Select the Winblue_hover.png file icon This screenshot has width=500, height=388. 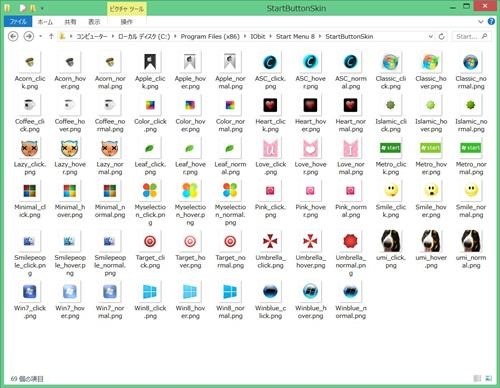pyautogui.click(x=310, y=292)
